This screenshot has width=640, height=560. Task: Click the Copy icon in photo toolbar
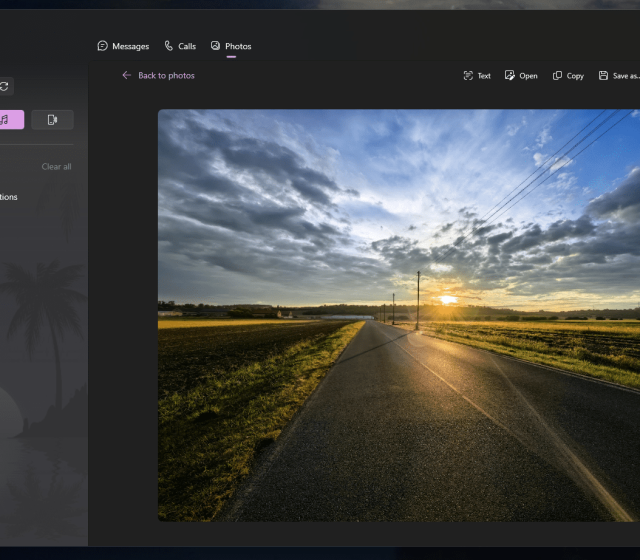pos(558,76)
